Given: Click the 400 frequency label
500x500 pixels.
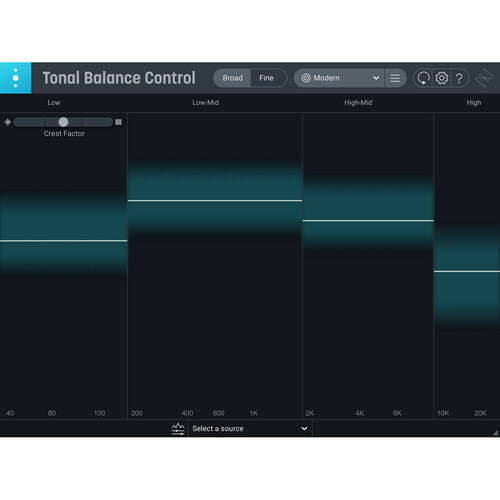Looking at the screenshot, I should tap(187, 413).
